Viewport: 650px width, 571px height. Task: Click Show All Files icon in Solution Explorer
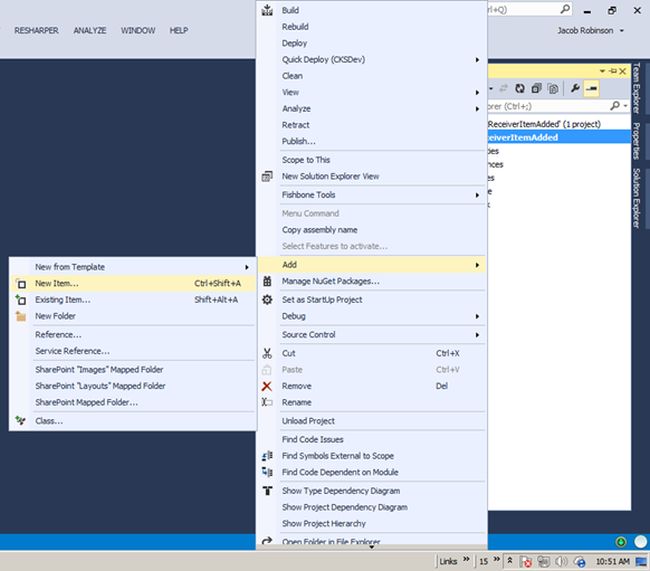pos(553,88)
